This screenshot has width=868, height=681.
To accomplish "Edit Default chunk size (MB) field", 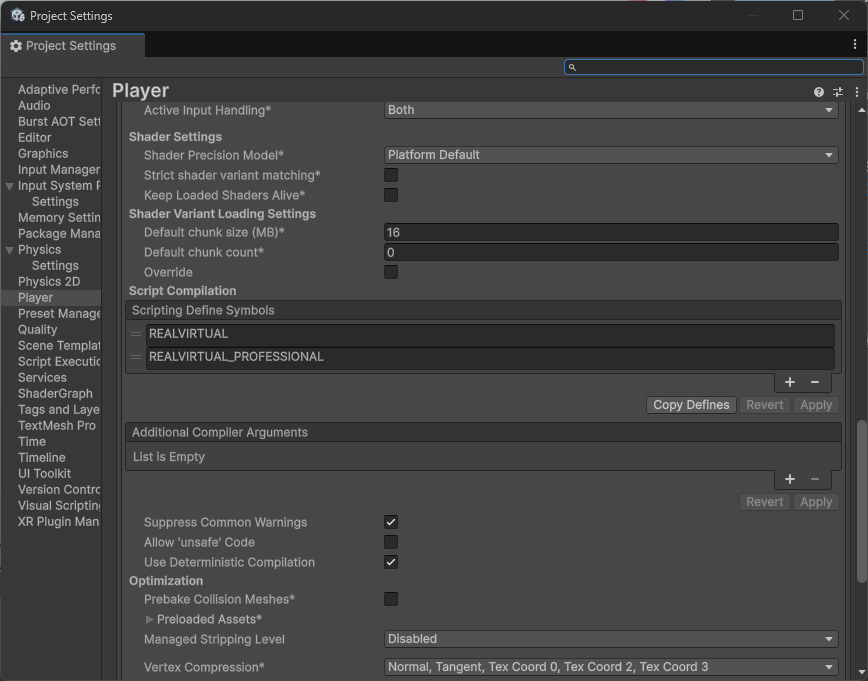I will [611, 233].
